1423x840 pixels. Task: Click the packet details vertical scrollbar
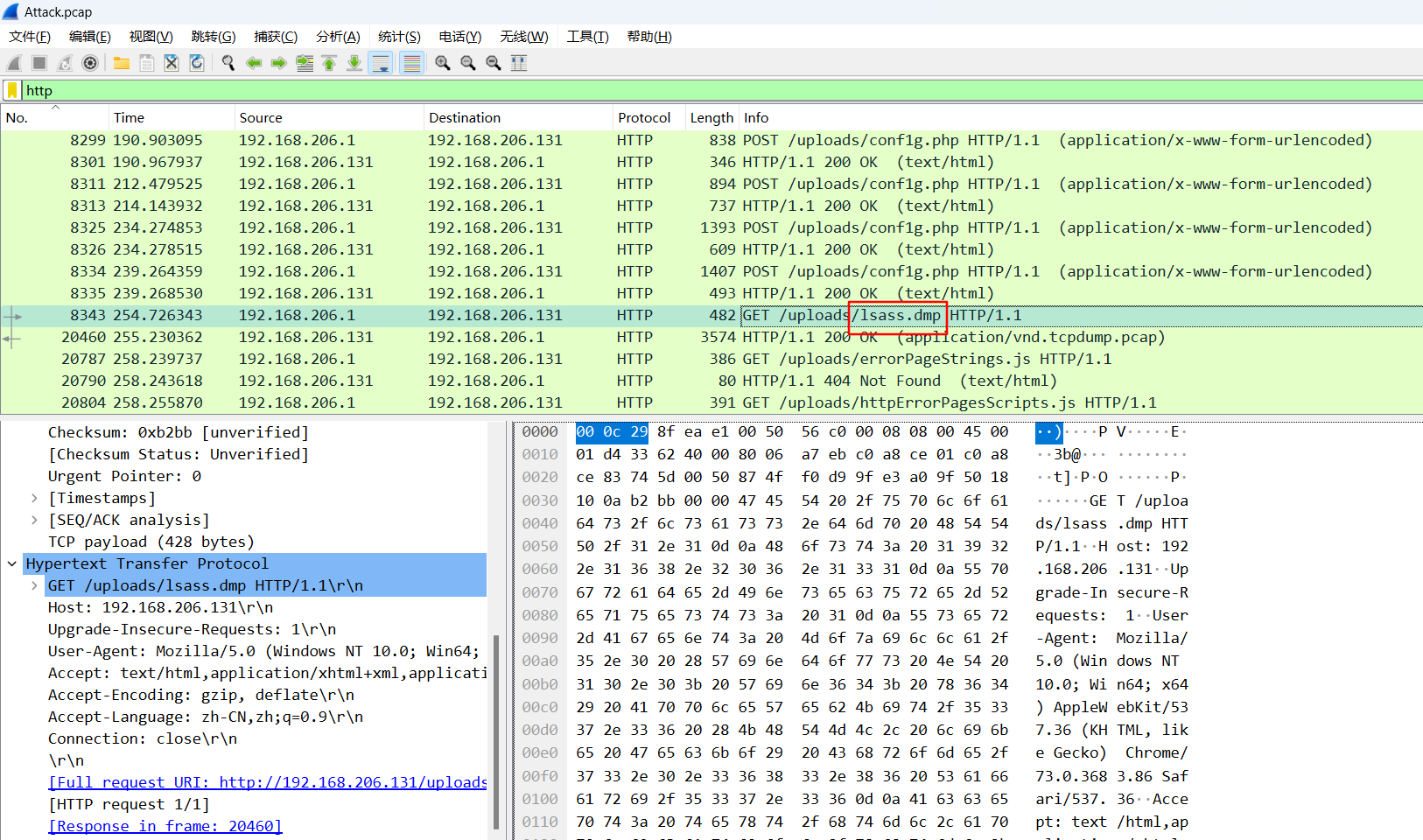tap(496, 731)
